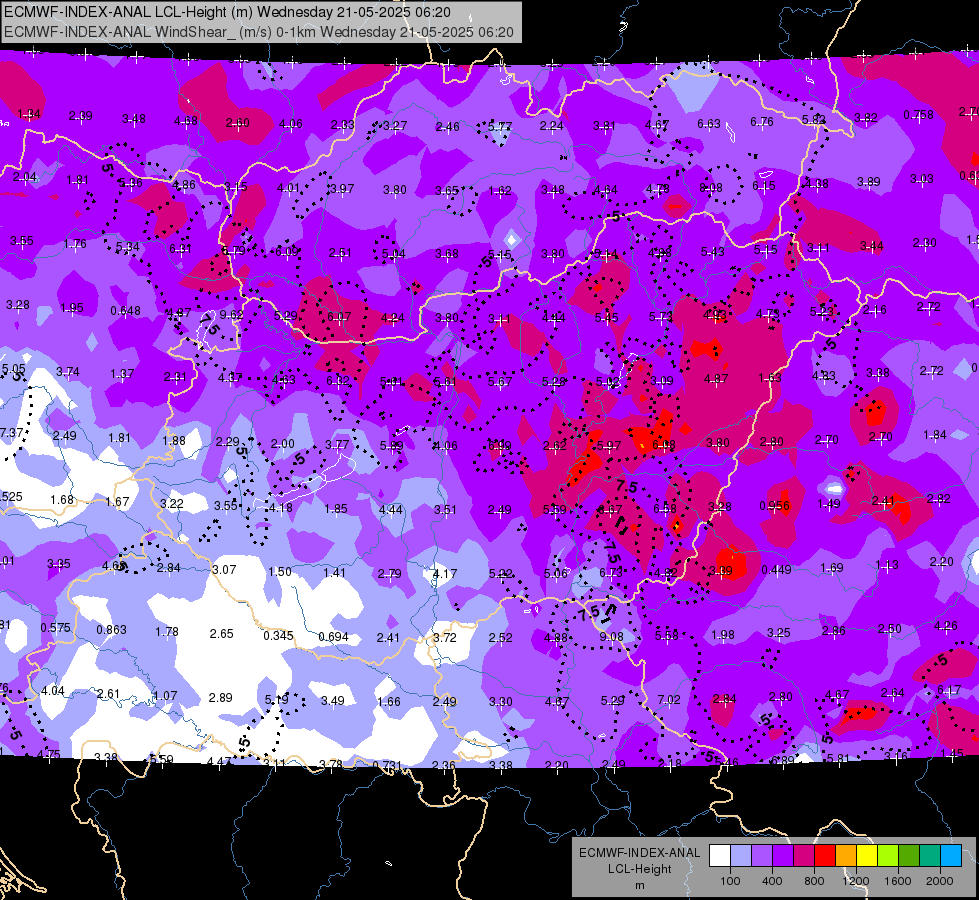
Task: Click the legend value label 400
Action: [x=772, y=881]
